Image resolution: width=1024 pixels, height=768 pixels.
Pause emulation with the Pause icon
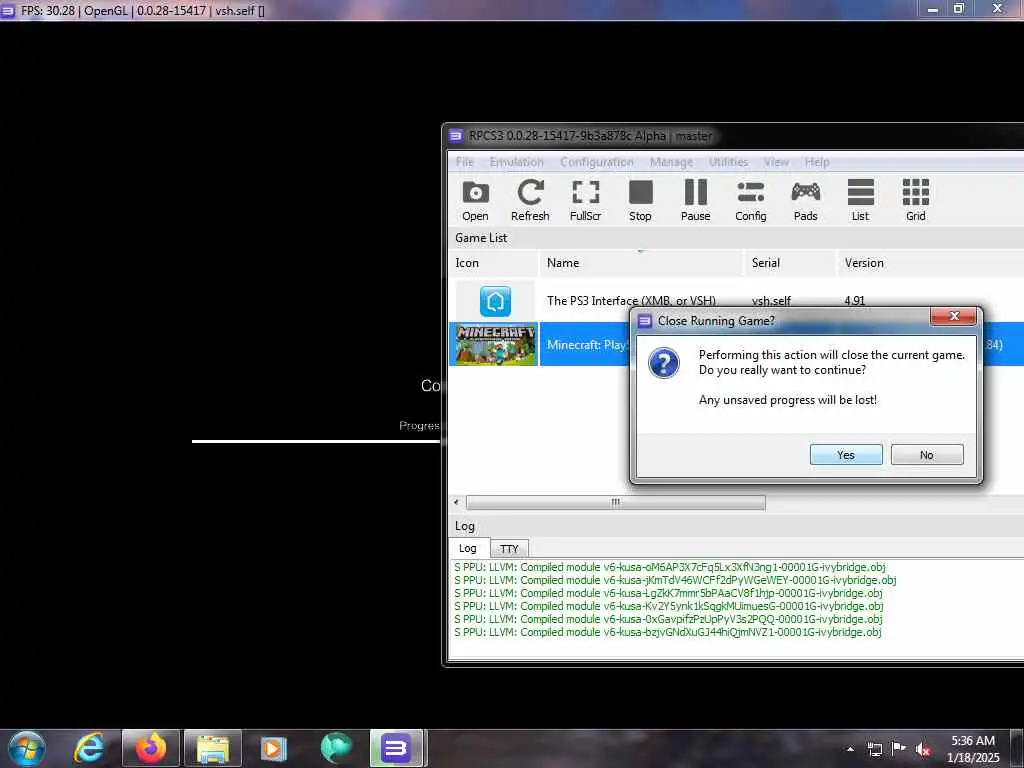(695, 200)
